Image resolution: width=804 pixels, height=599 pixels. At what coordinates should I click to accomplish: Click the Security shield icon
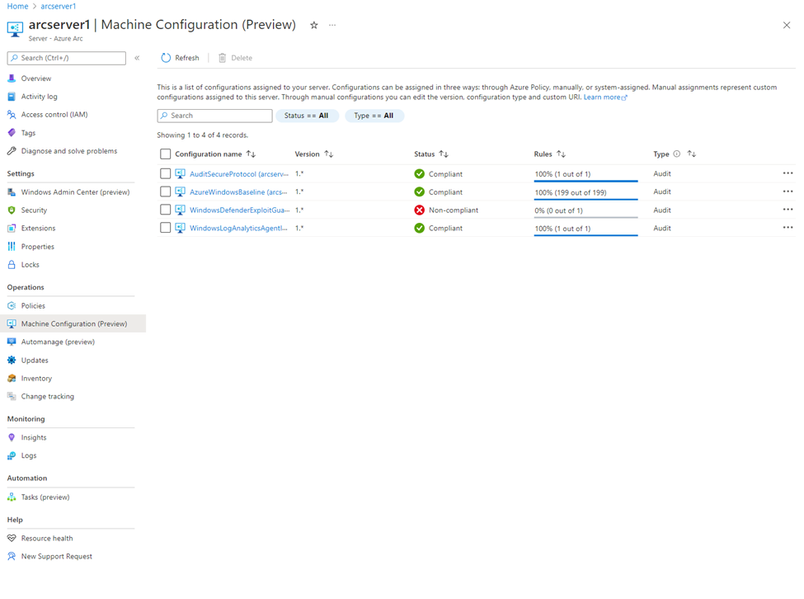[x=11, y=210]
